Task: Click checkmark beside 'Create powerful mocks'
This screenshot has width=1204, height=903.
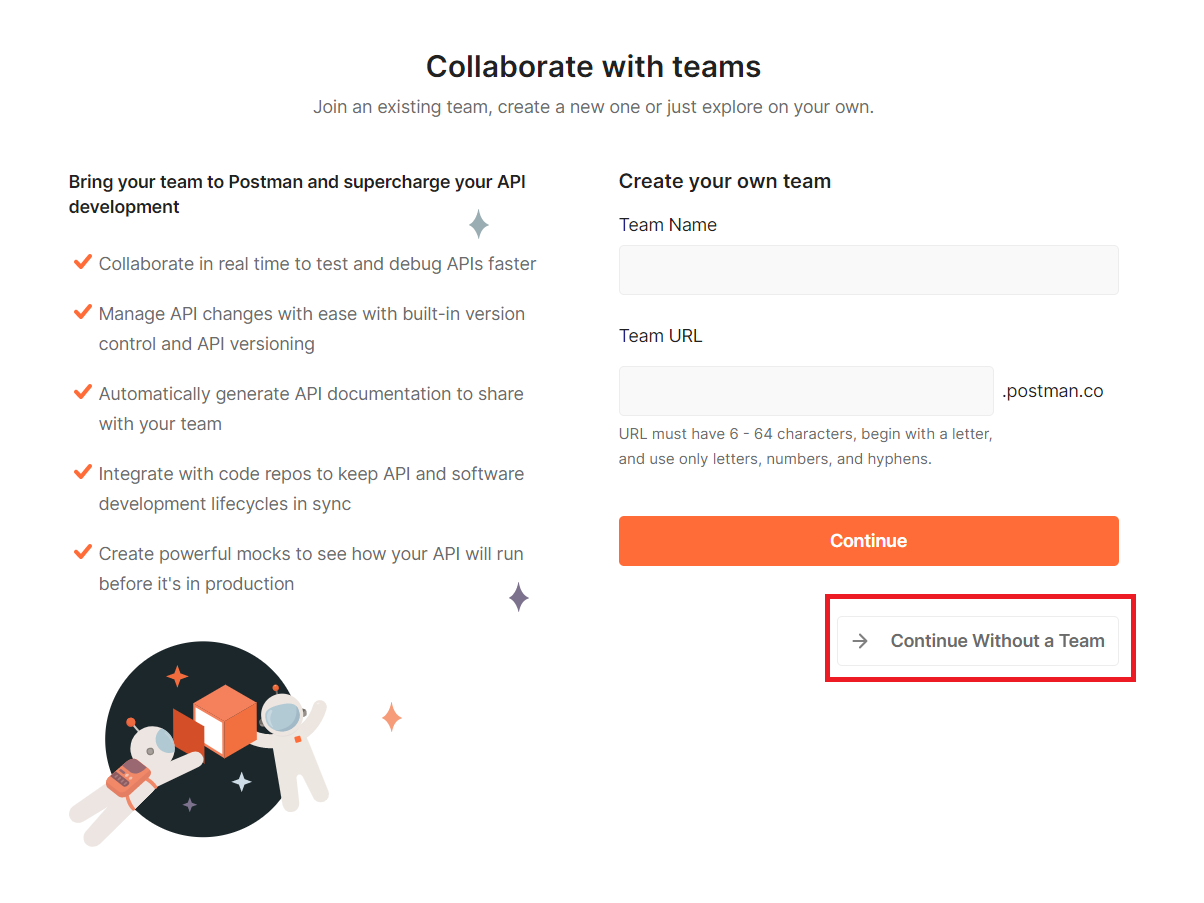Action: (x=83, y=553)
